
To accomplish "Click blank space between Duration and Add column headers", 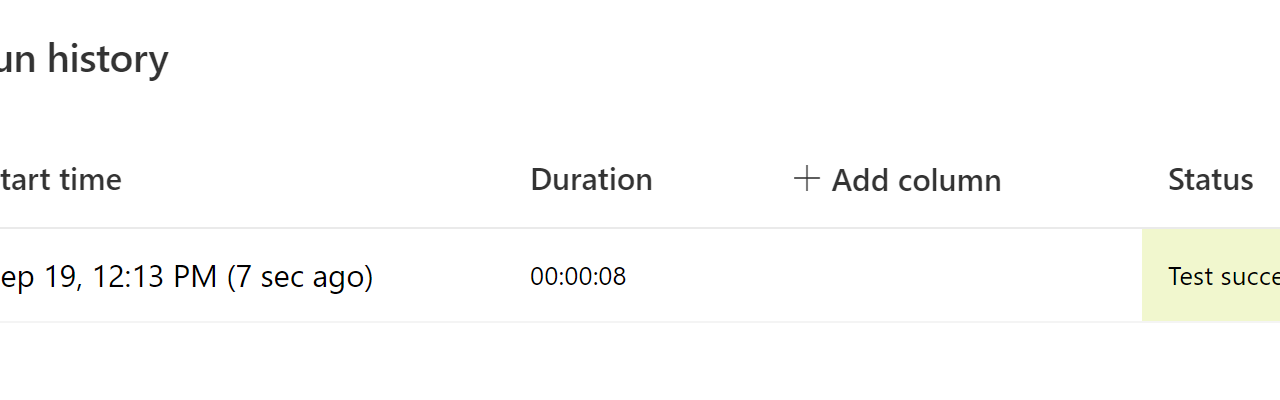I will [x=720, y=180].
